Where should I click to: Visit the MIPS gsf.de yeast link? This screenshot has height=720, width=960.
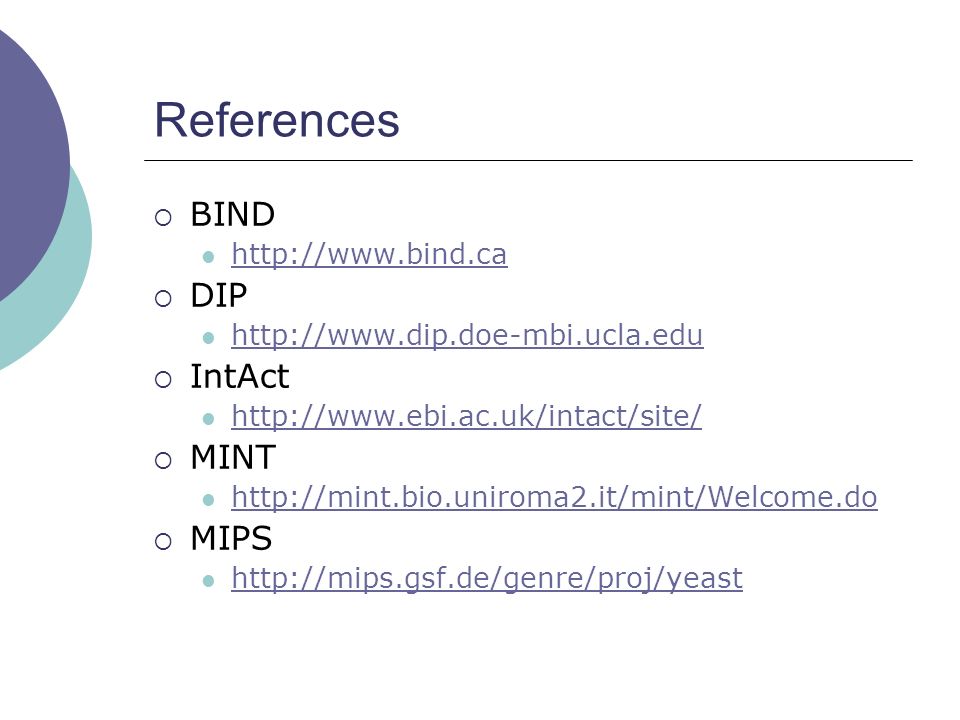487,578
